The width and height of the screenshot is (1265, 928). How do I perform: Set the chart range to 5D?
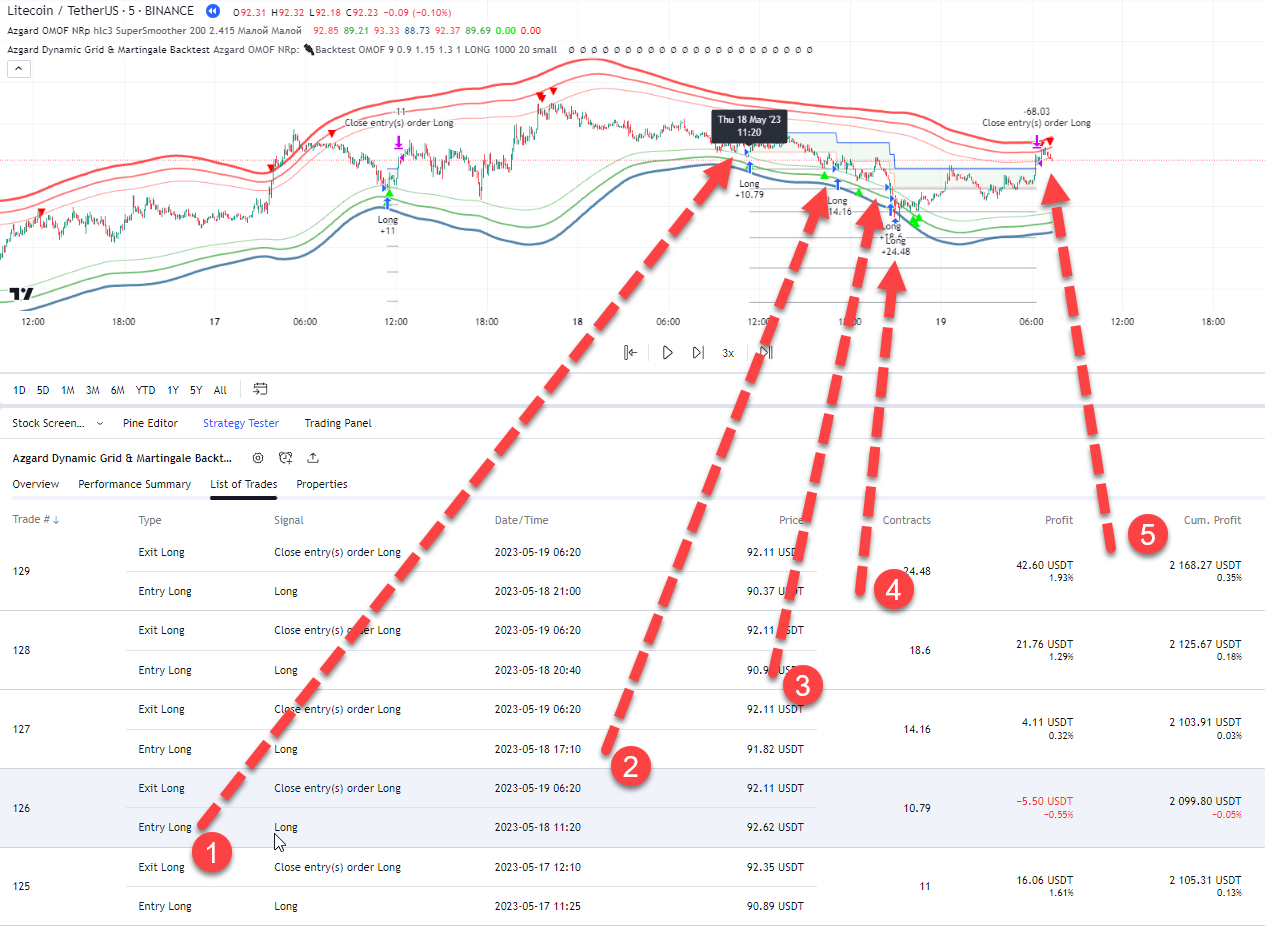click(x=43, y=390)
